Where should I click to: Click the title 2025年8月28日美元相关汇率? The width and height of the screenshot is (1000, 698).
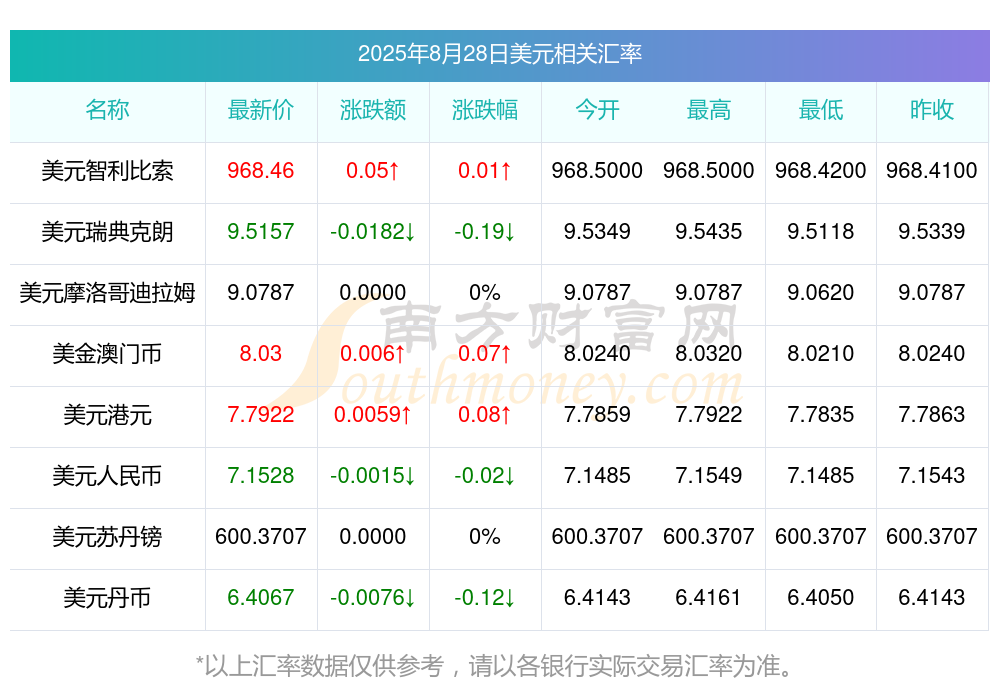pos(499,54)
